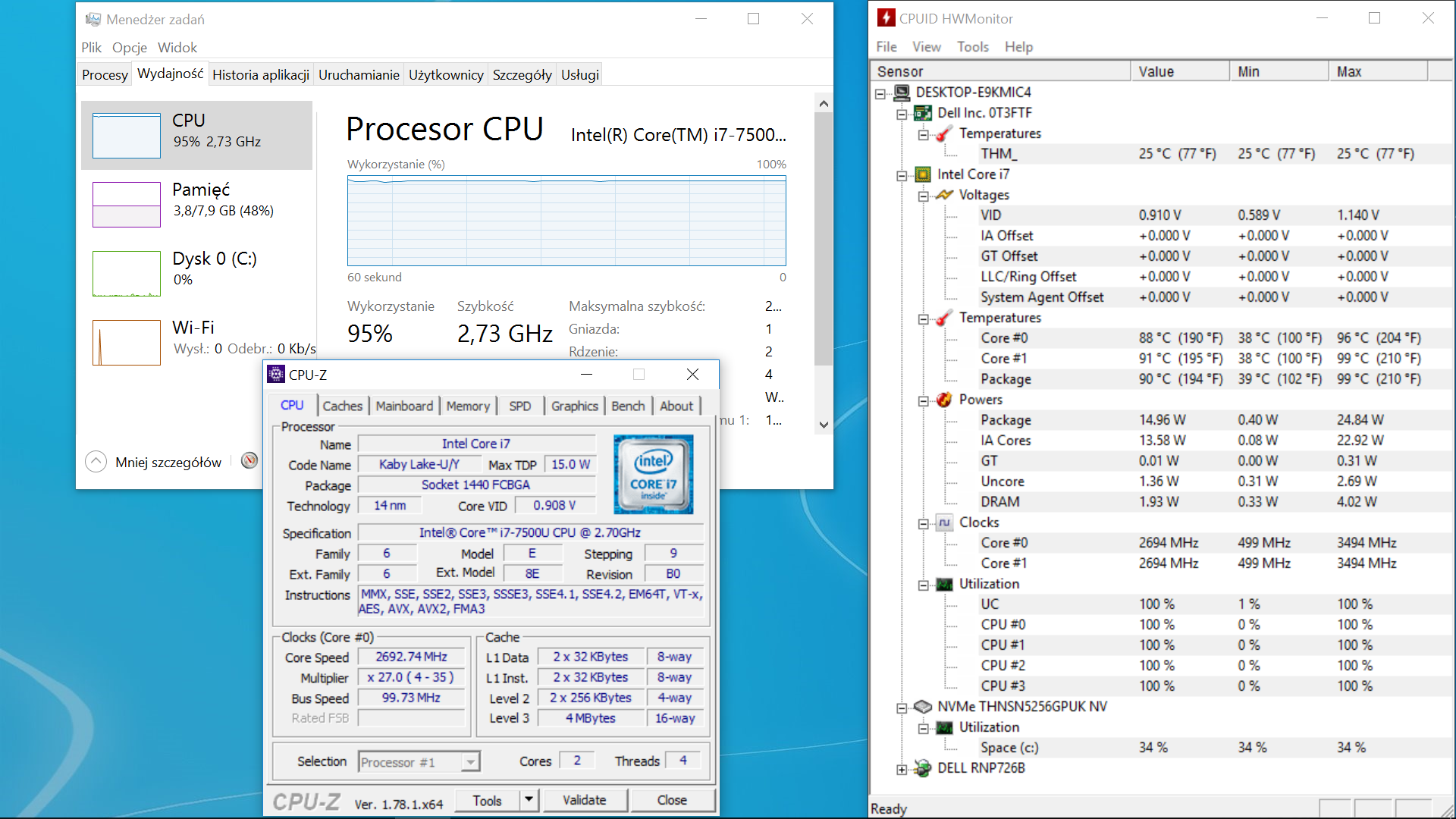Select the Wi-Fi performance panel
Screen dimensions: 1456x819
[197, 342]
